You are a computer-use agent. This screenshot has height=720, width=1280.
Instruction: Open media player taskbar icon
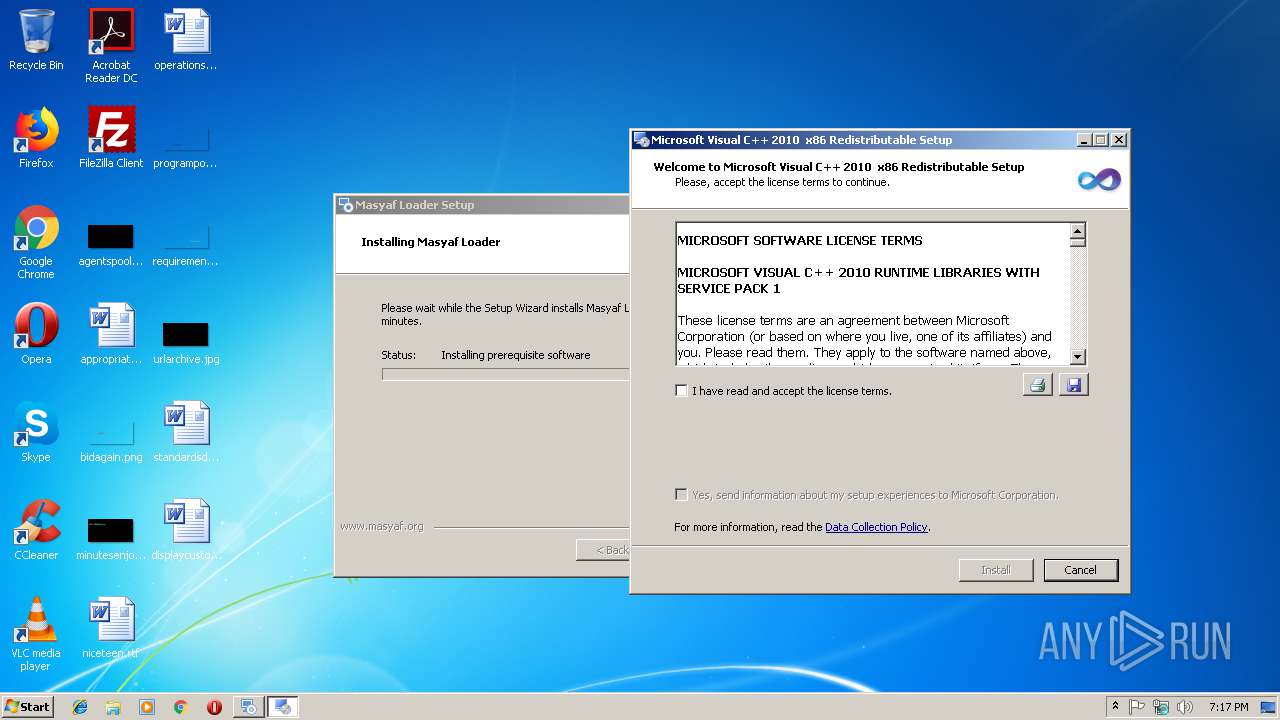tap(147, 707)
